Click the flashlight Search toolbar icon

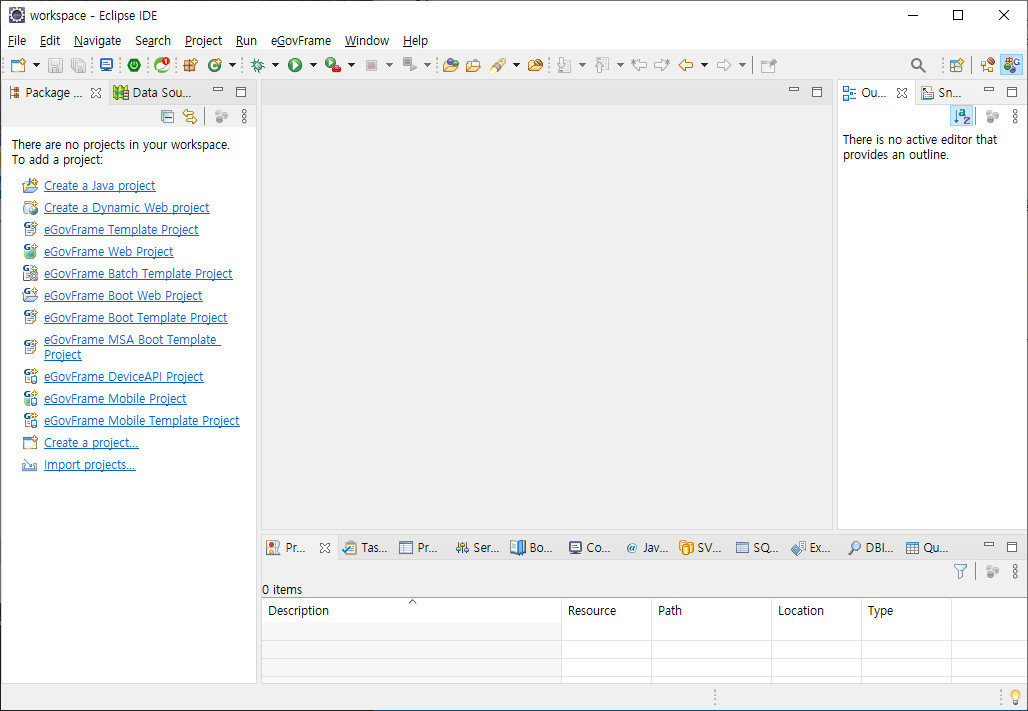(498, 65)
